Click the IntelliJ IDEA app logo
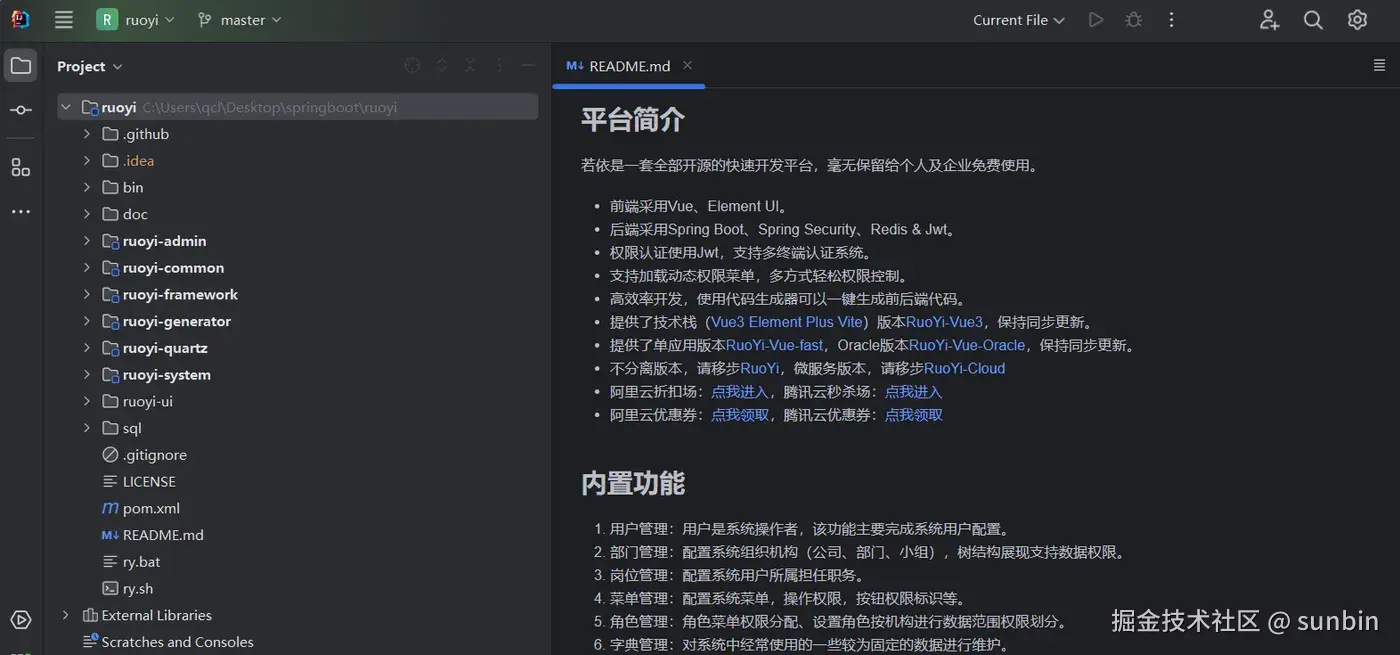 point(20,20)
